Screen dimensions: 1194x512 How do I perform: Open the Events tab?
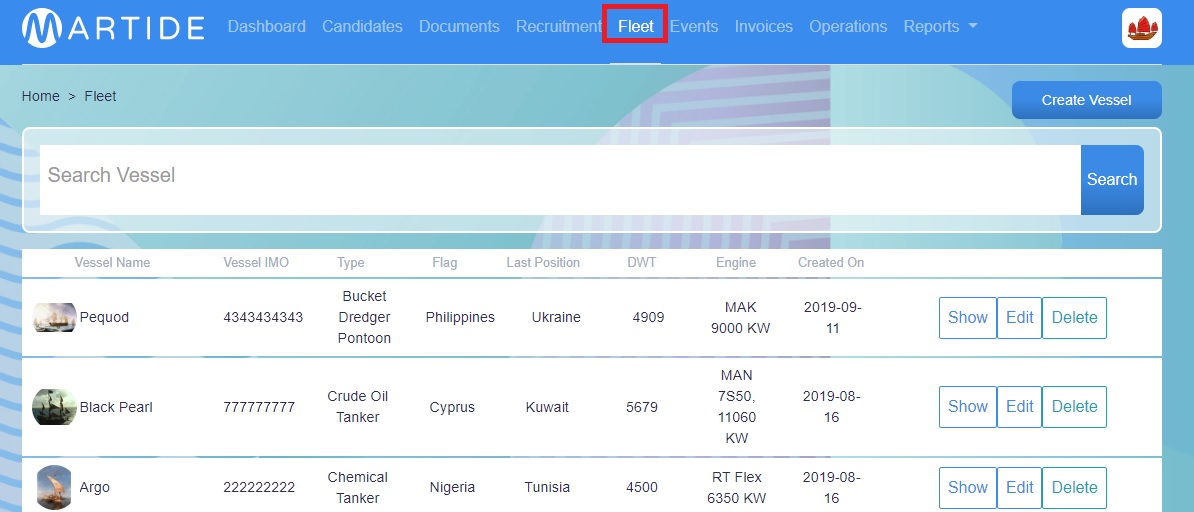[x=694, y=27]
